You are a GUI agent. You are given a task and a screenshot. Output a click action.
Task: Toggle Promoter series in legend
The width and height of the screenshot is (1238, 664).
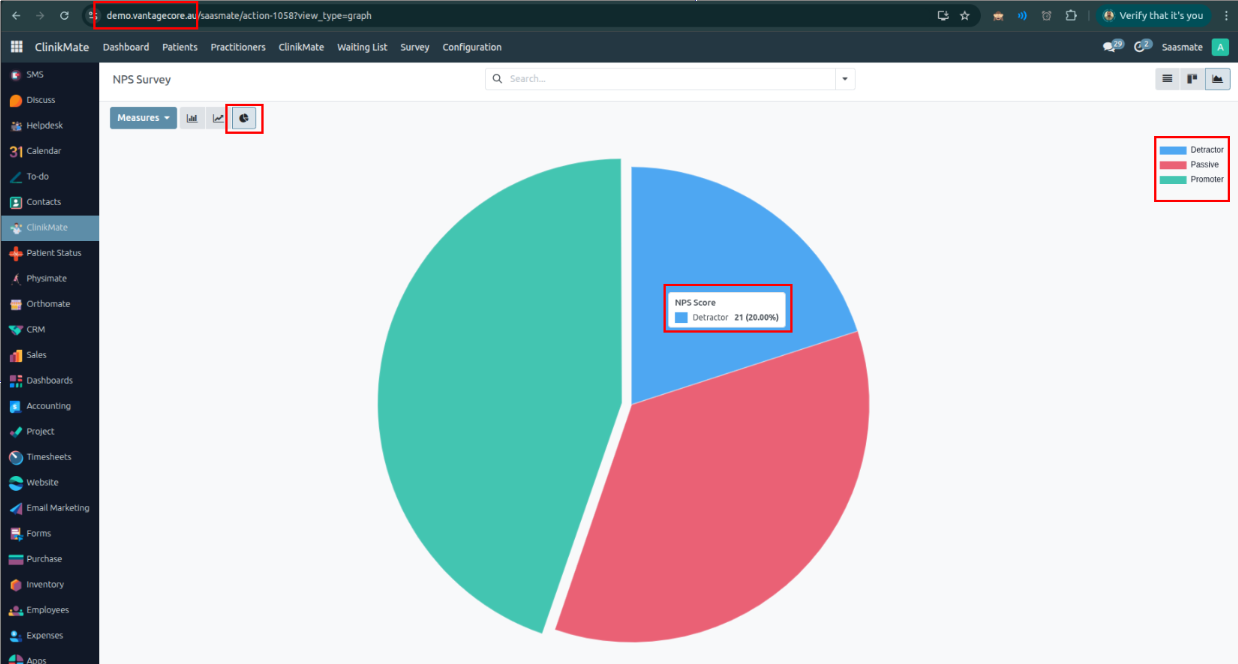(1191, 180)
